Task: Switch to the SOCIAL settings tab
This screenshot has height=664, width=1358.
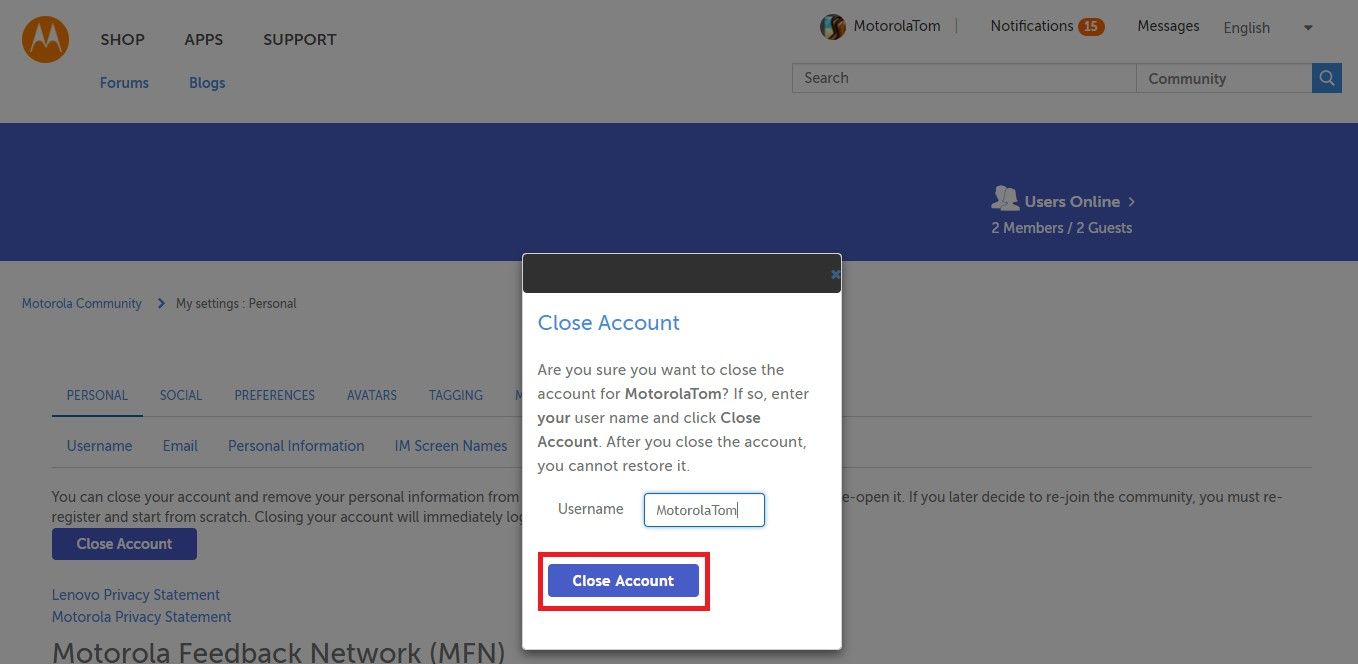Action: click(181, 395)
